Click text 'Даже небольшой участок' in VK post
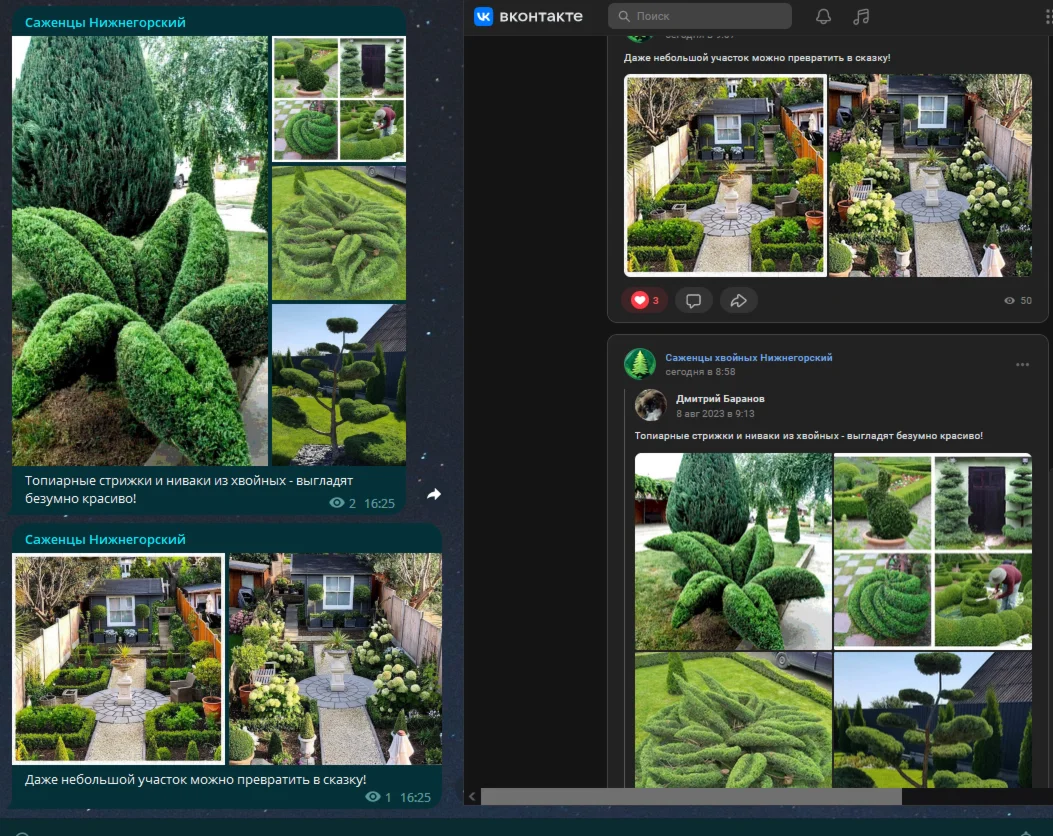Viewport: 1053px width, 836px height. tap(757, 58)
